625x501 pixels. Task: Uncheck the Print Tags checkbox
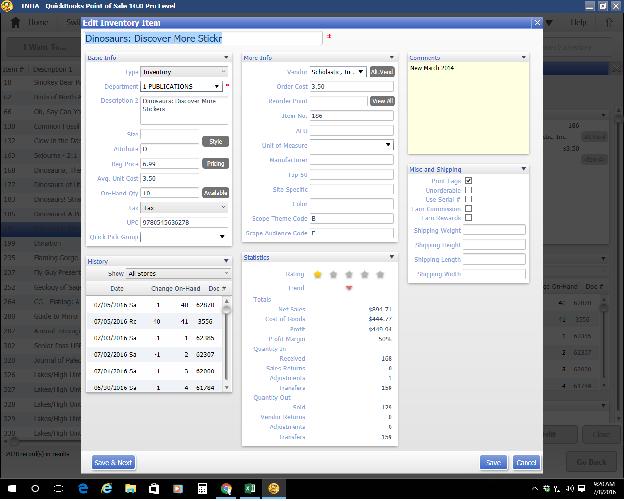468,180
